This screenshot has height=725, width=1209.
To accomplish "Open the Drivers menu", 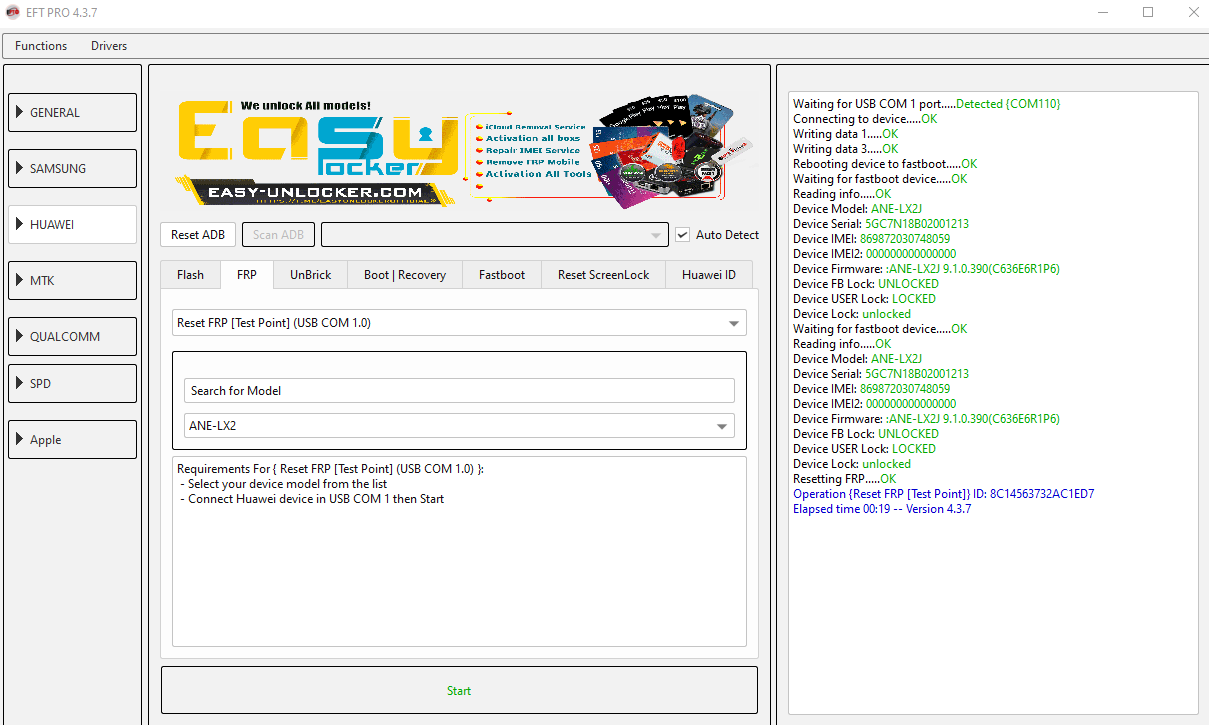I will (109, 46).
